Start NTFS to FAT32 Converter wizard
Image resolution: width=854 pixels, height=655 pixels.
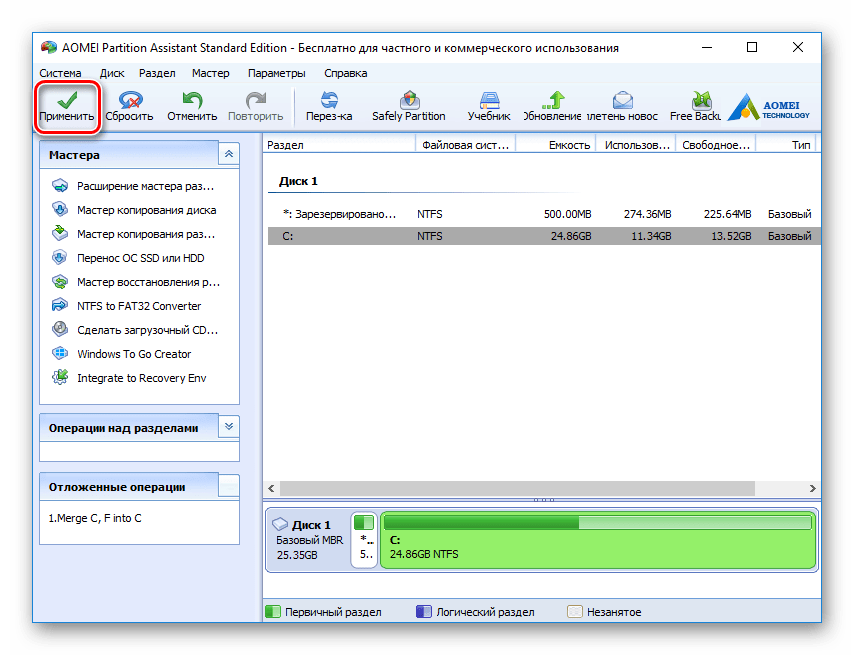pos(138,306)
